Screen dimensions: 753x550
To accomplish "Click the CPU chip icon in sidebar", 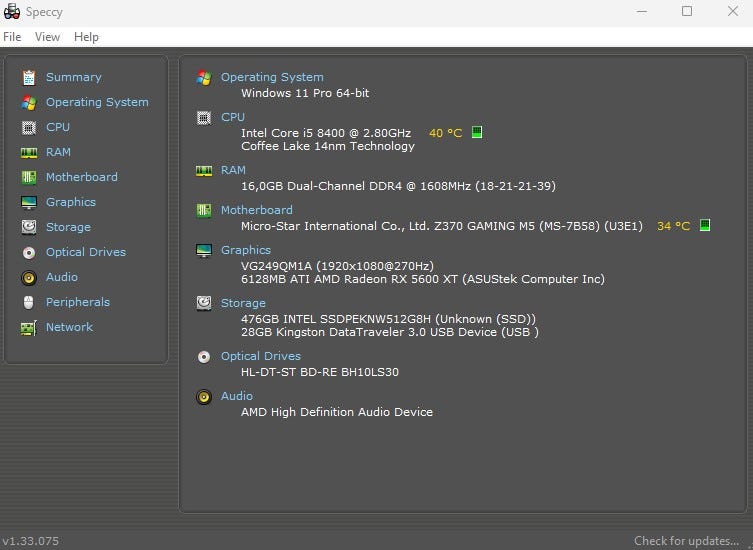I will pos(28,127).
